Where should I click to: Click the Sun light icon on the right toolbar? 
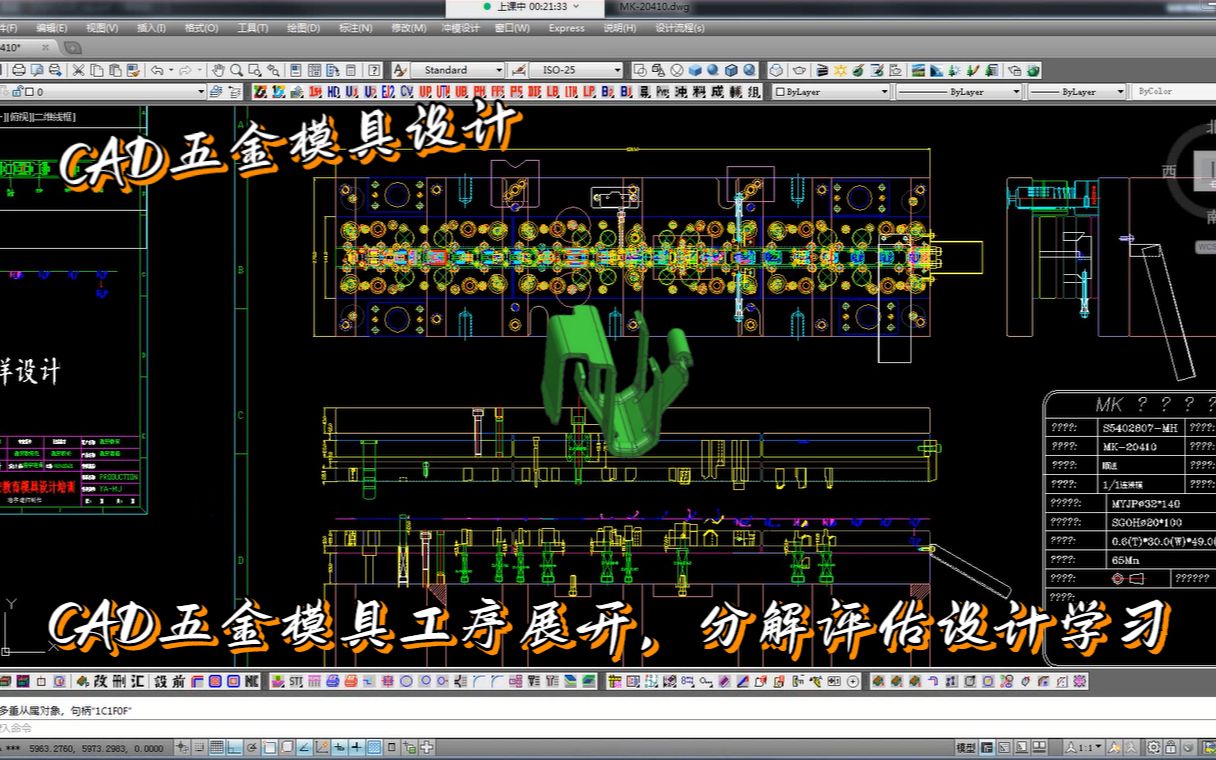[838, 70]
